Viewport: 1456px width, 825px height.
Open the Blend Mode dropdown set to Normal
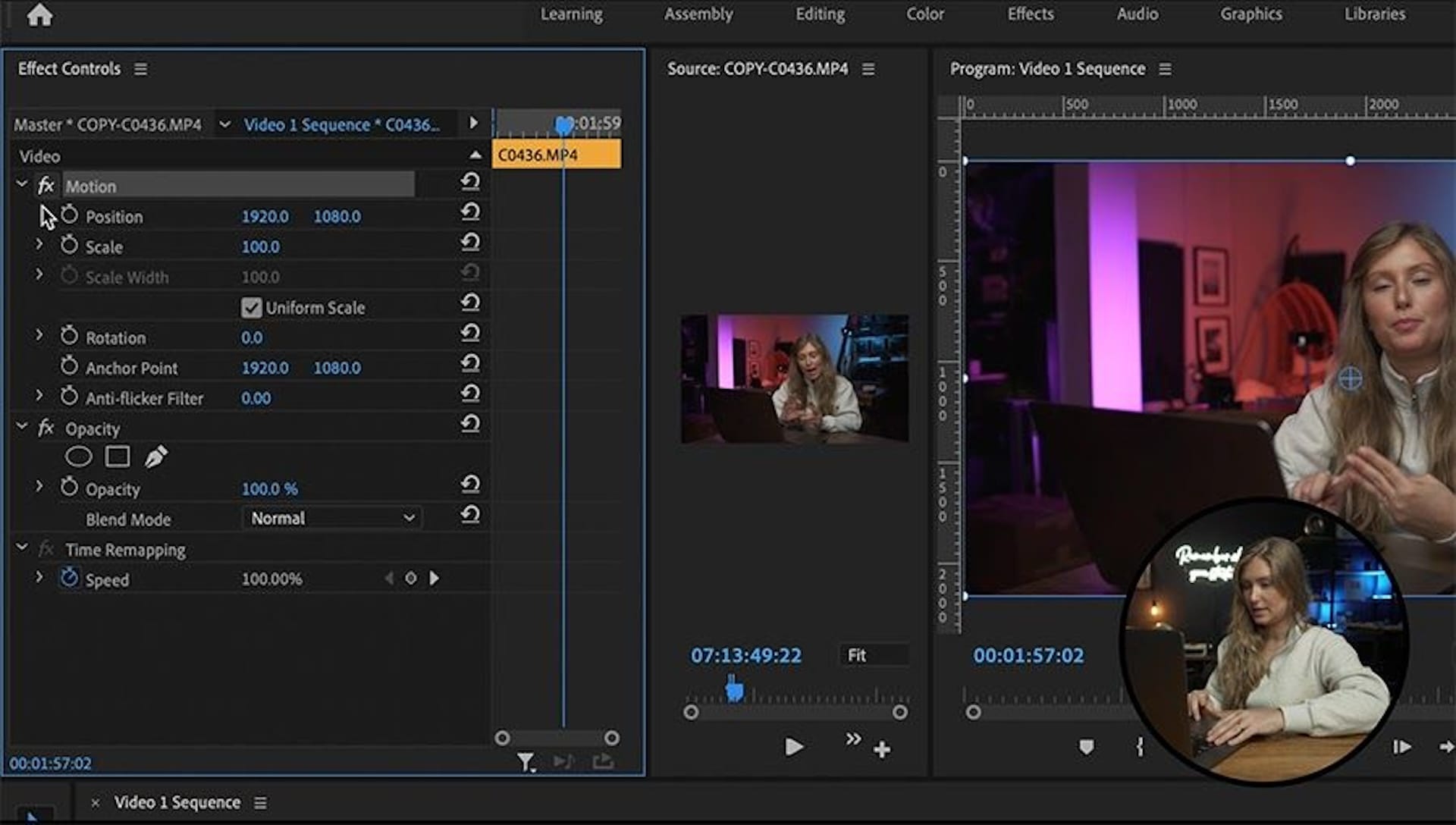[x=331, y=518]
